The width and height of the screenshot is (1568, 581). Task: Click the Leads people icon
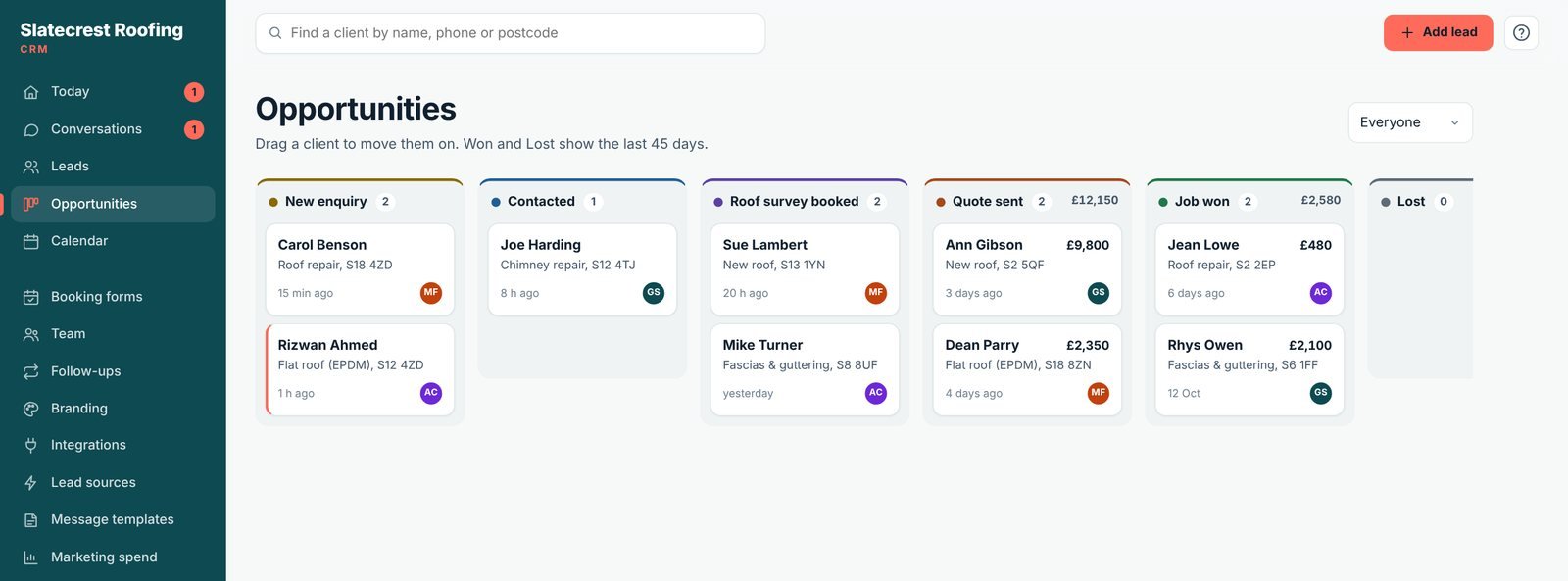pyautogui.click(x=31, y=167)
